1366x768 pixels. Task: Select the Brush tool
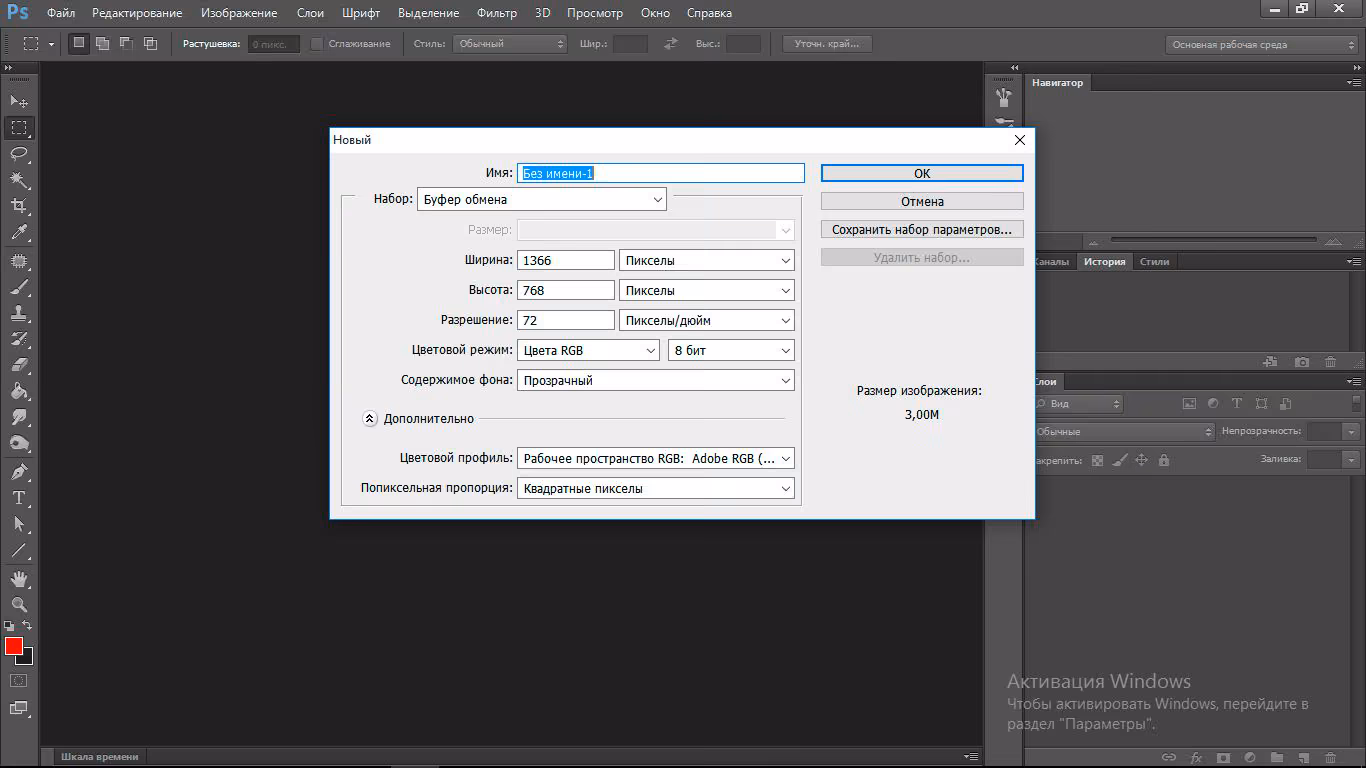point(19,287)
